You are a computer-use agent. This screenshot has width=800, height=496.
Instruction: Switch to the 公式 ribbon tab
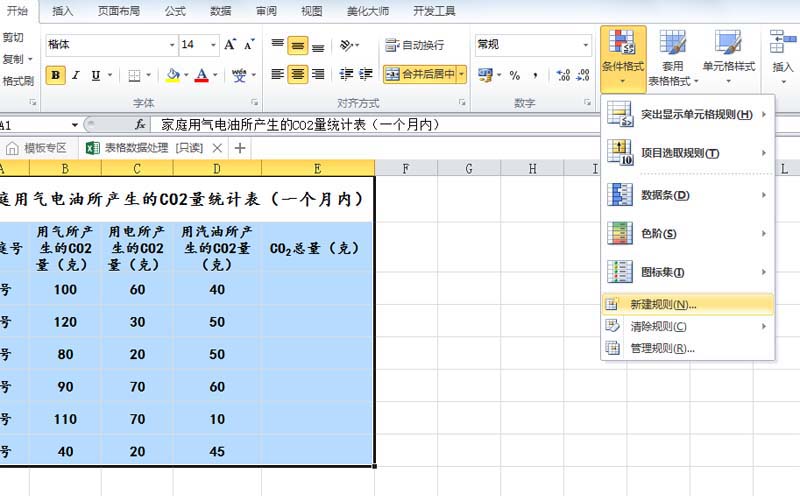pyautogui.click(x=175, y=11)
